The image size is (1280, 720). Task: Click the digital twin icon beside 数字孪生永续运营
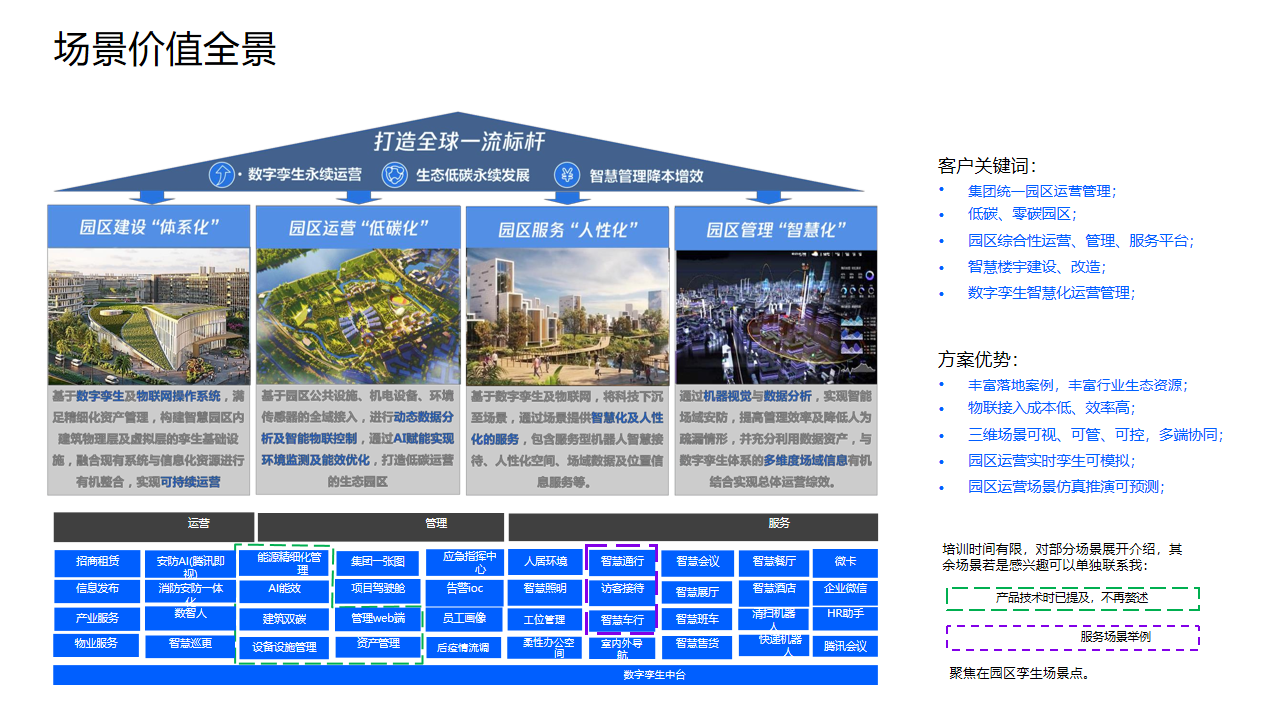[220, 175]
